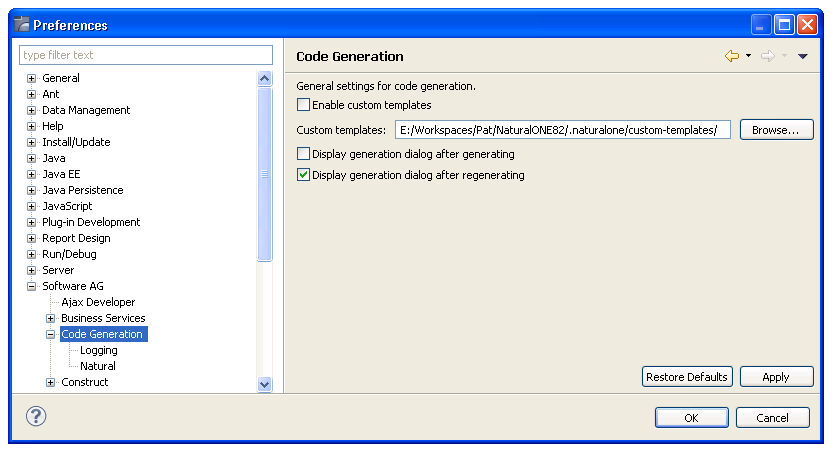
Task: Click the filter text search field
Action: click(146, 55)
